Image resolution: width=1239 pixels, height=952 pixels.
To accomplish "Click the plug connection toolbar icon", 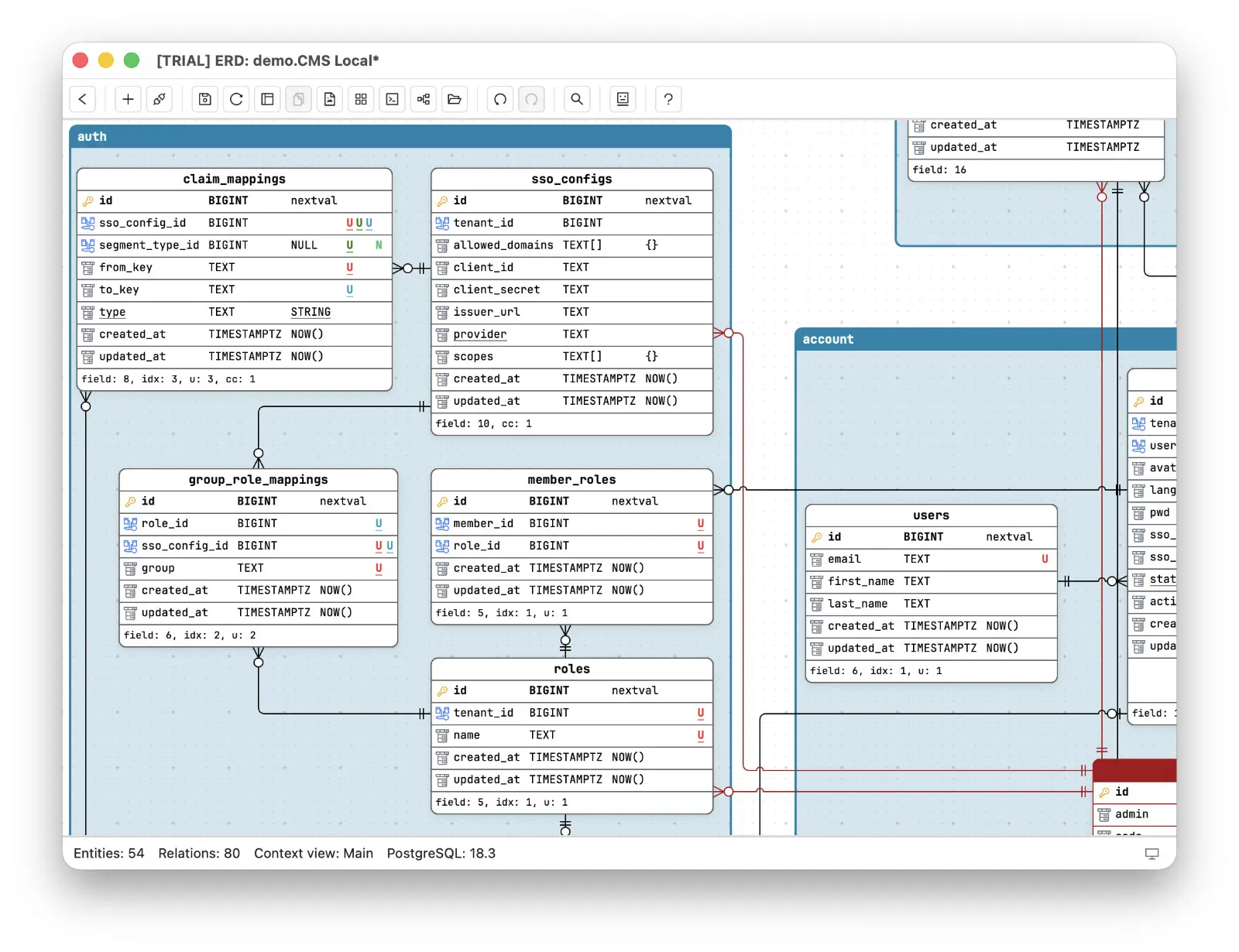I will point(160,99).
